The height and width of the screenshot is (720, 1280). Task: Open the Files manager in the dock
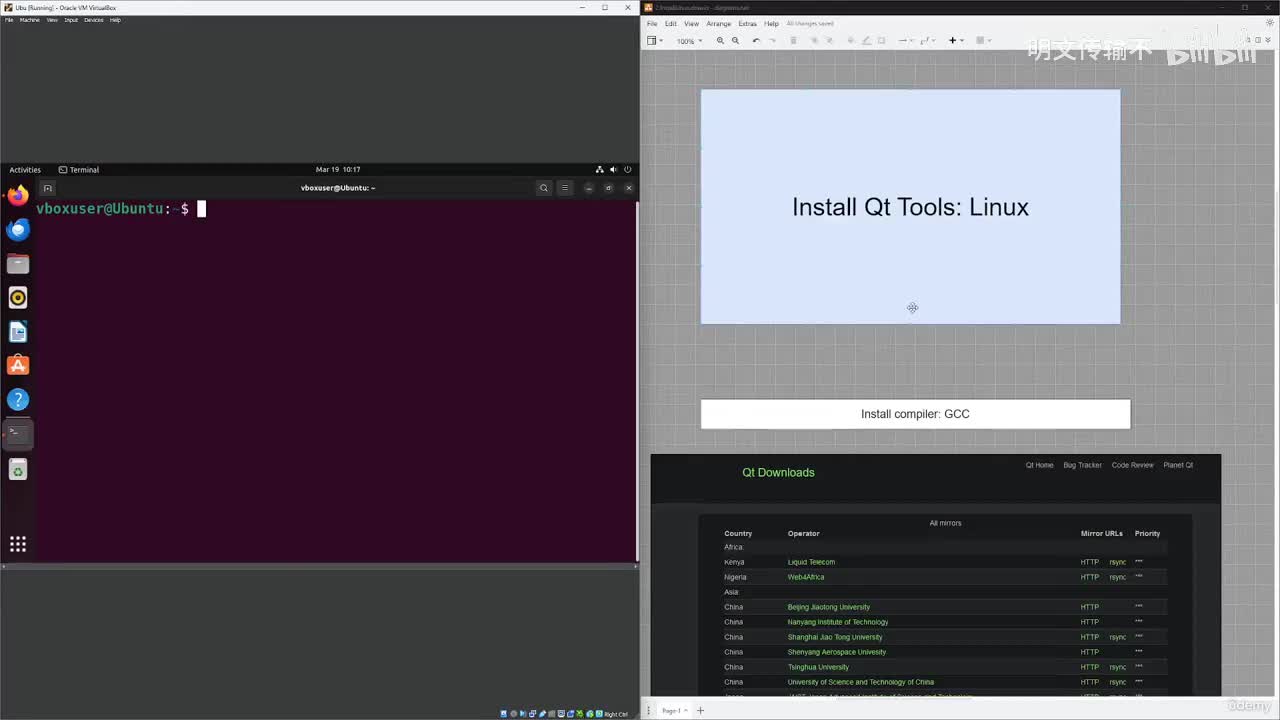pyautogui.click(x=18, y=264)
